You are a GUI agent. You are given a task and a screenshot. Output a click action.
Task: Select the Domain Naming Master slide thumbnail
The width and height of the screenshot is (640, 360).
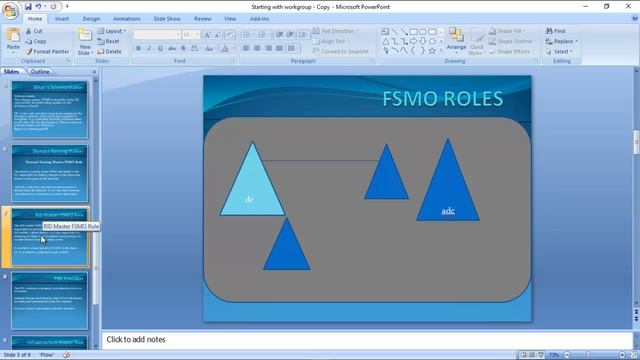pos(49,173)
